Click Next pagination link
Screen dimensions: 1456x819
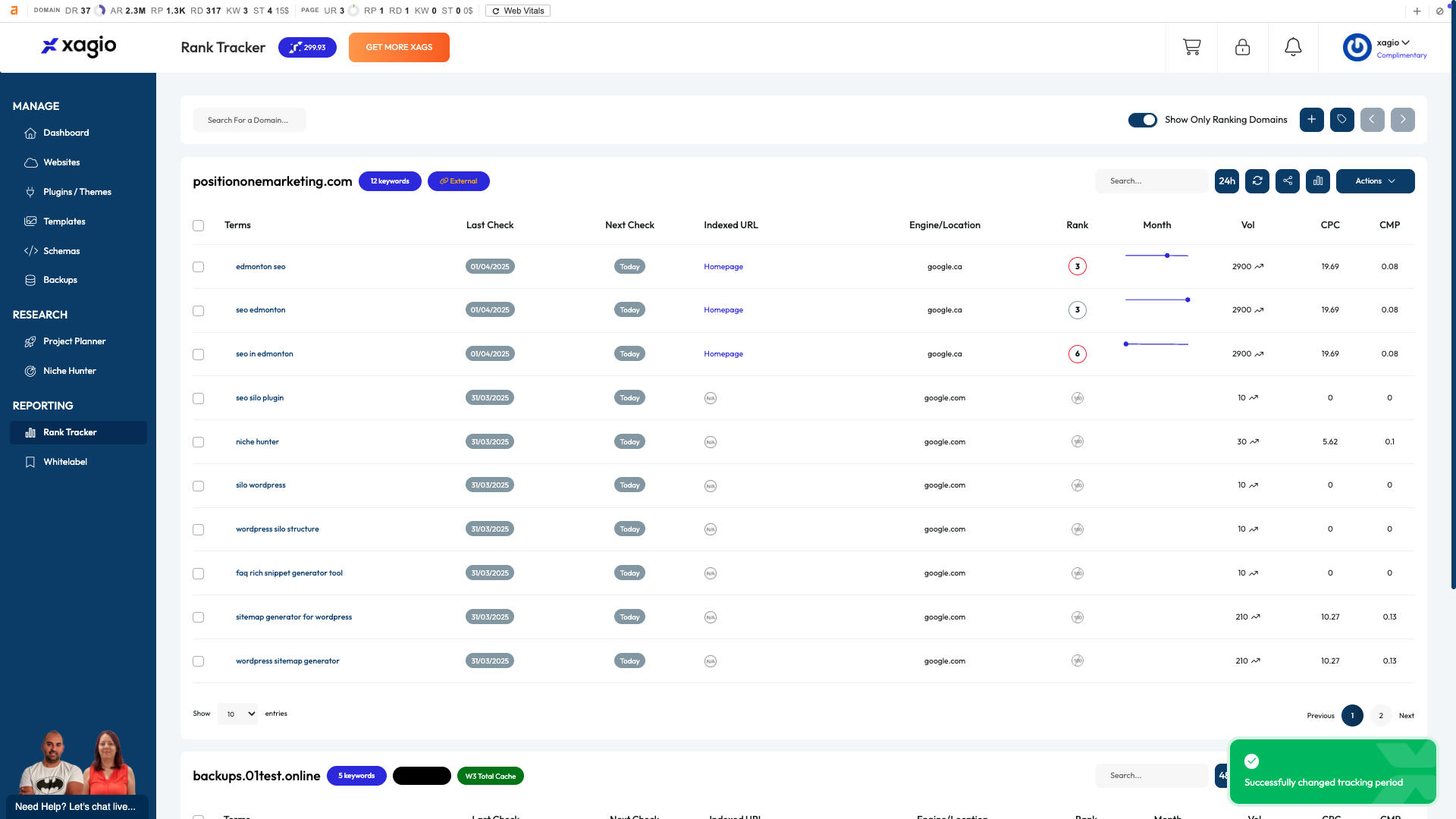point(1406,716)
